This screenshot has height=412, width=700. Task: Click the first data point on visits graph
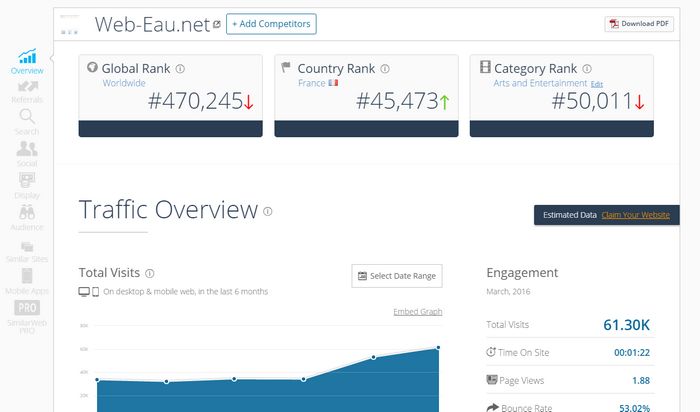pos(97,380)
